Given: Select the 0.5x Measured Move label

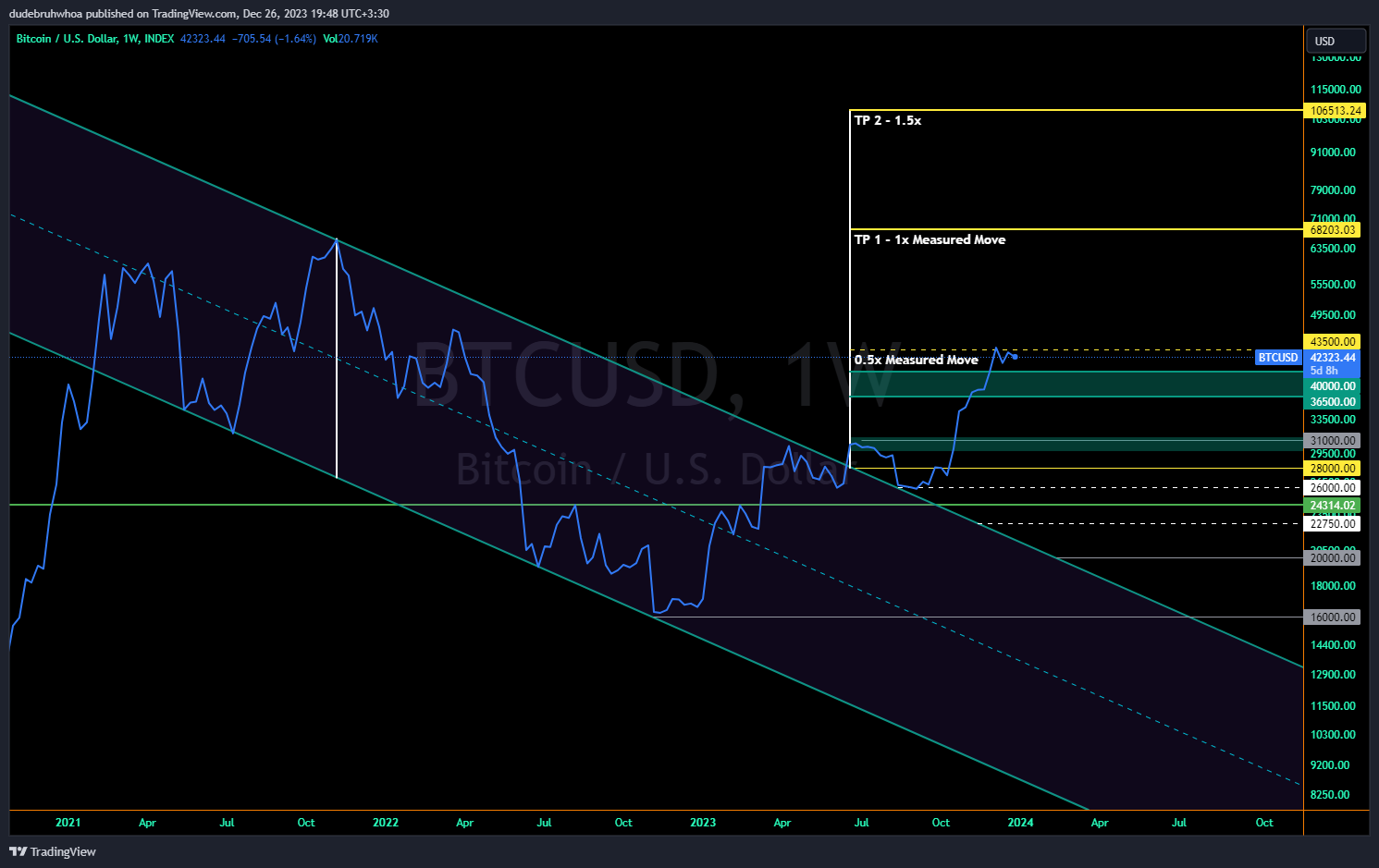Looking at the screenshot, I should click(x=916, y=360).
